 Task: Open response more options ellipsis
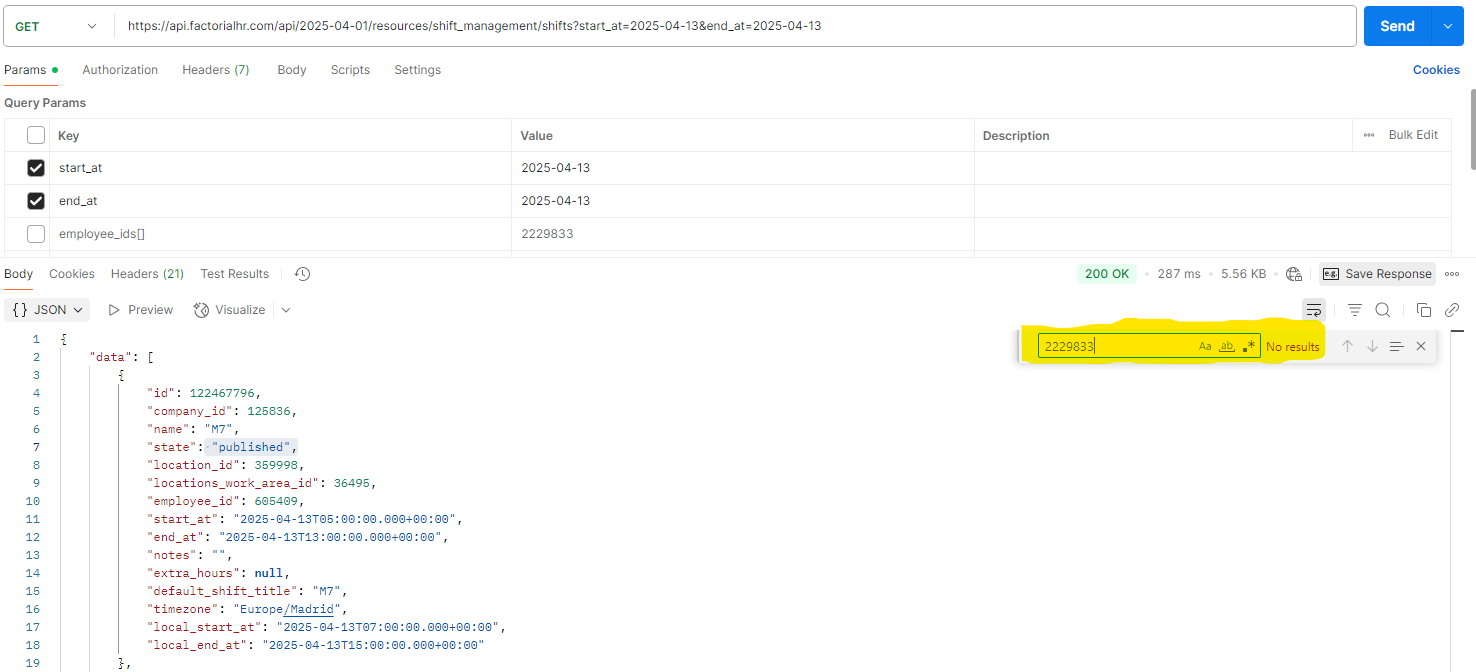coord(1452,274)
